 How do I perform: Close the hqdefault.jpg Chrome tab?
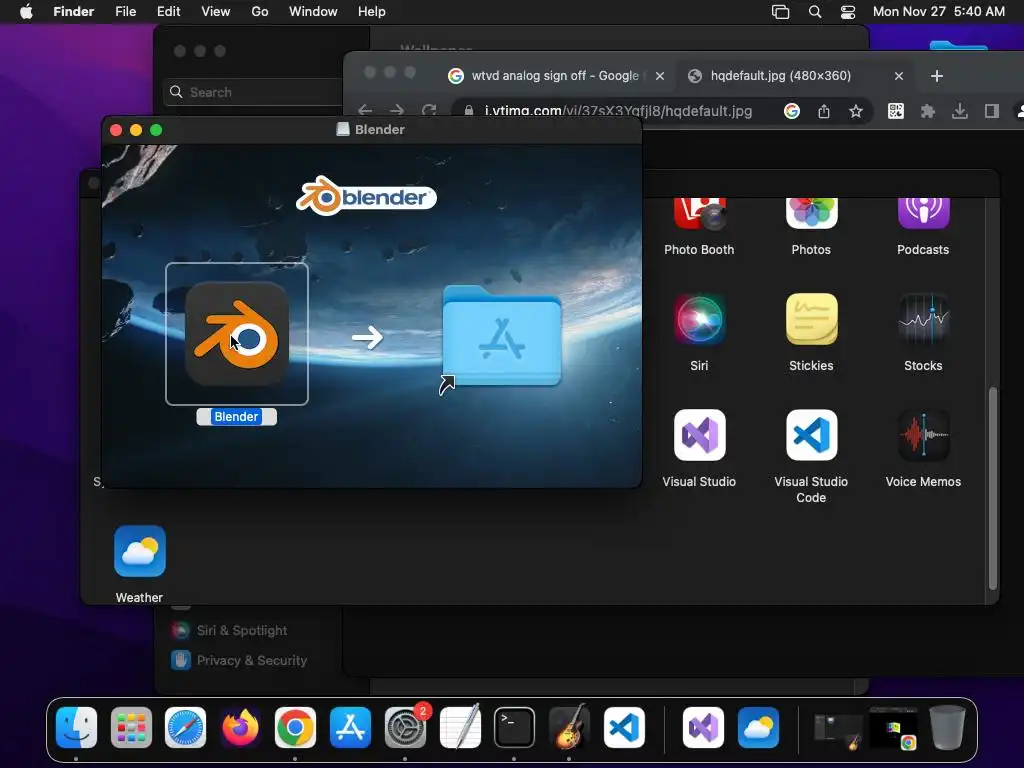[x=899, y=76]
